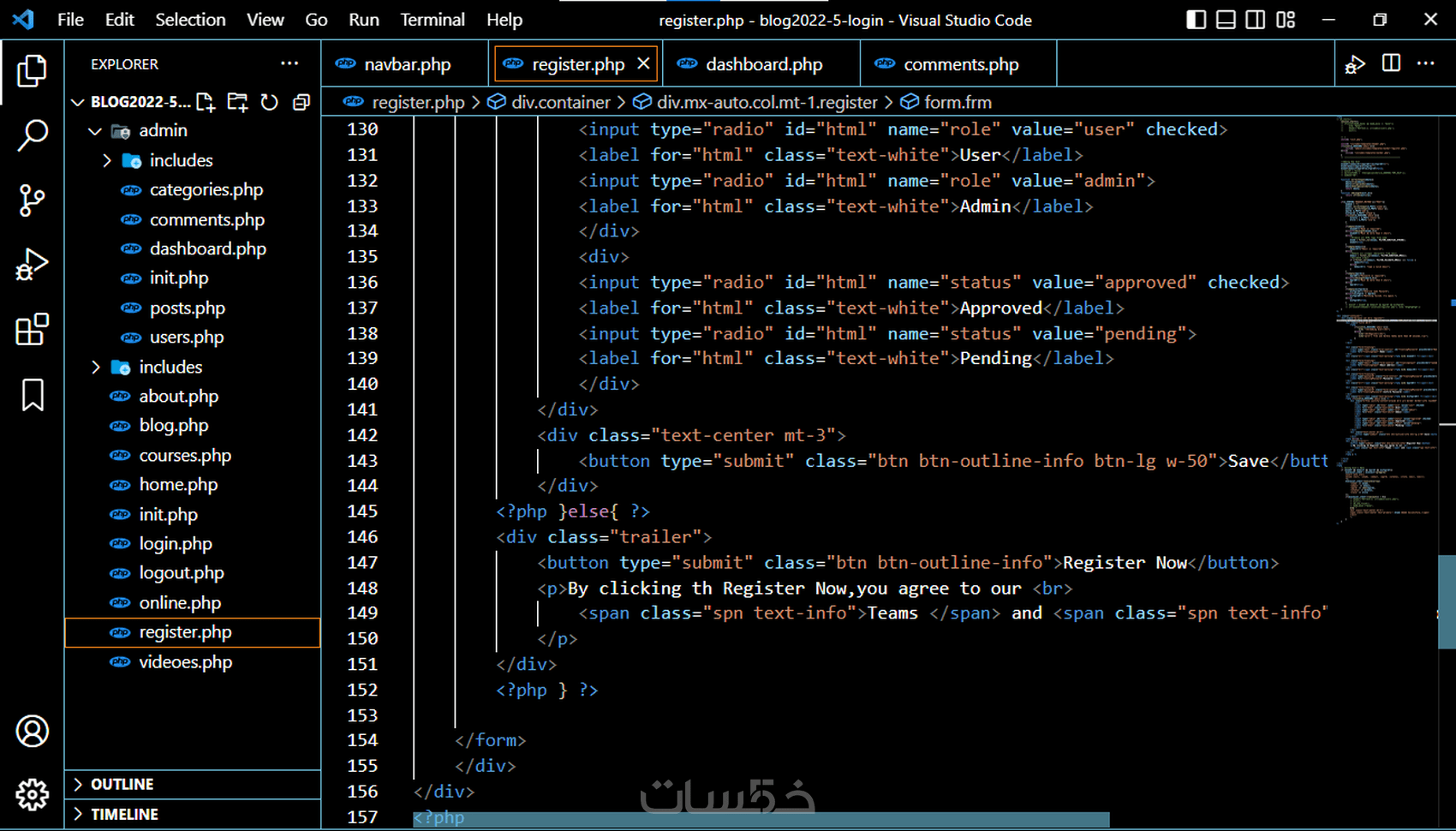The image size is (1456, 831).
Task: Create a new file in explorer
Action: pos(206,103)
